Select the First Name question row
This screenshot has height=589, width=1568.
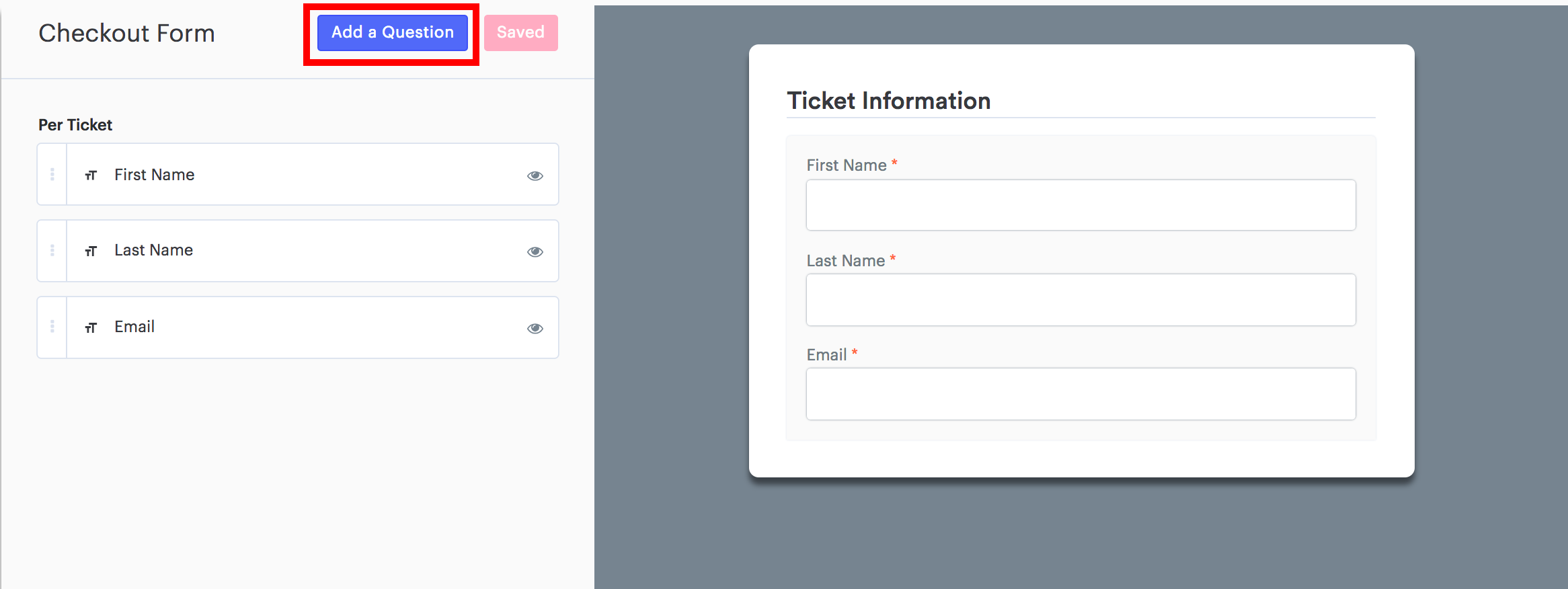pos(298,174)
